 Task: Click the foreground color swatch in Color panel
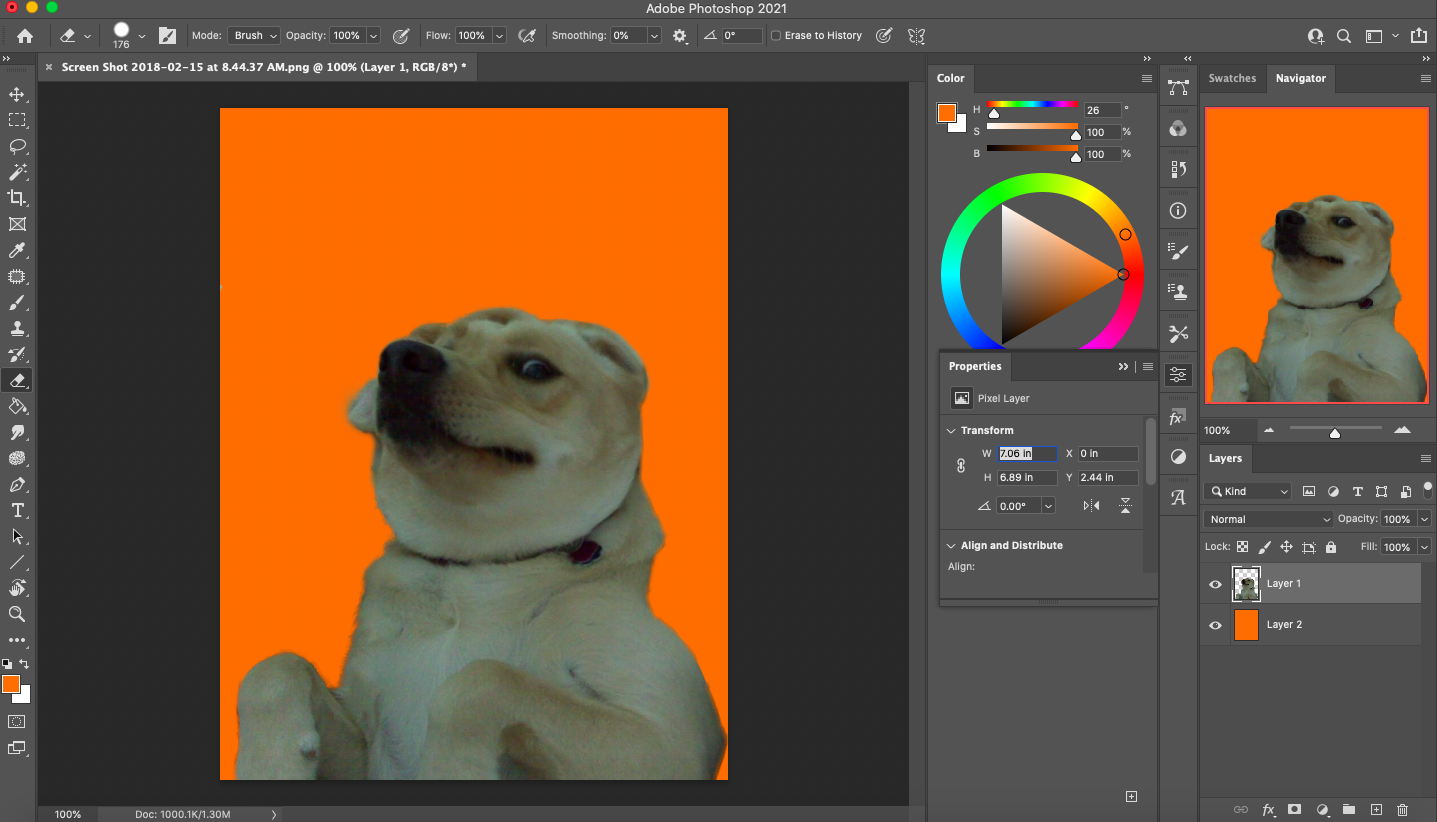point(946,113)
